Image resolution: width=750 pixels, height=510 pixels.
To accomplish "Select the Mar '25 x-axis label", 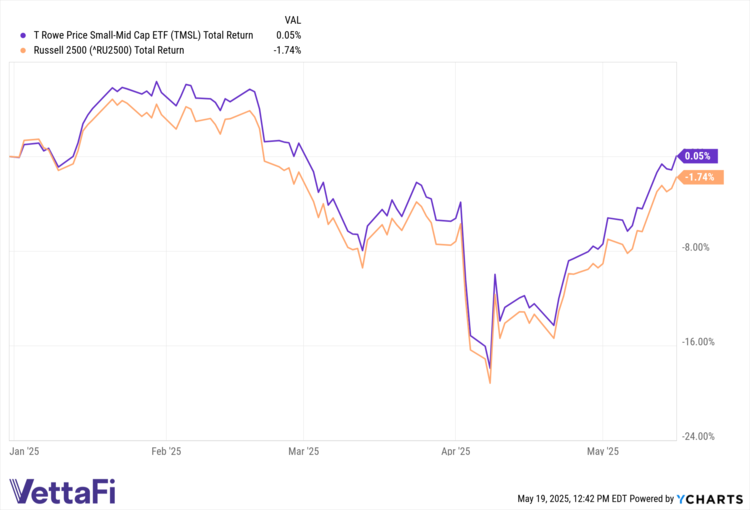I will (304, 451).
